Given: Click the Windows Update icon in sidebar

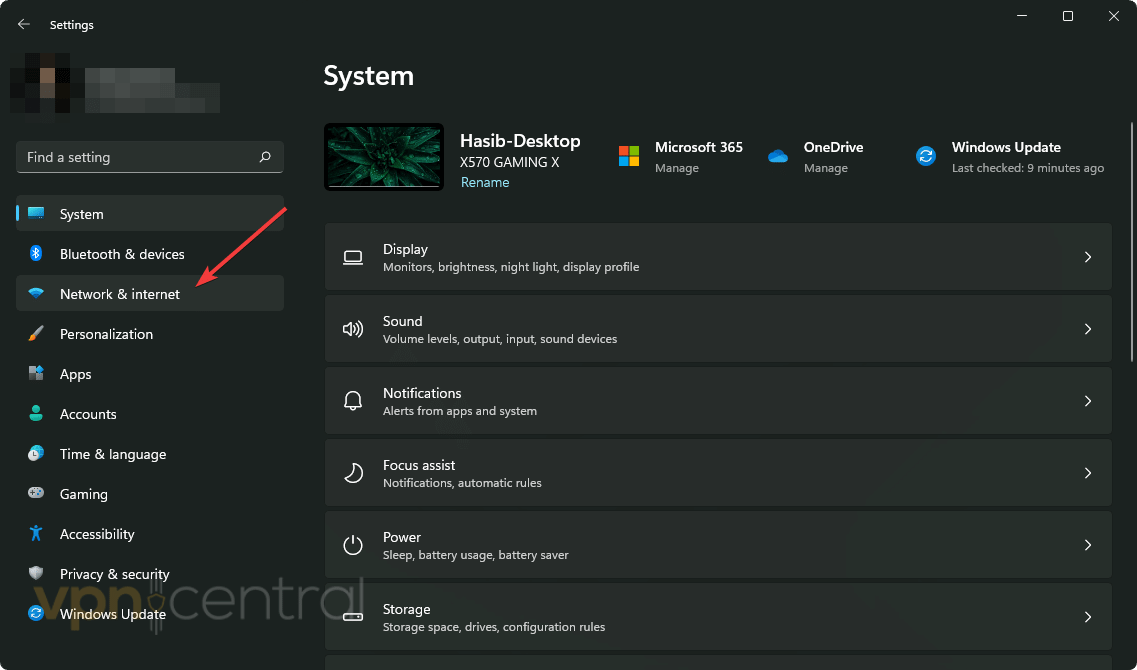Looking at the screenshot, I should [37, 614].
